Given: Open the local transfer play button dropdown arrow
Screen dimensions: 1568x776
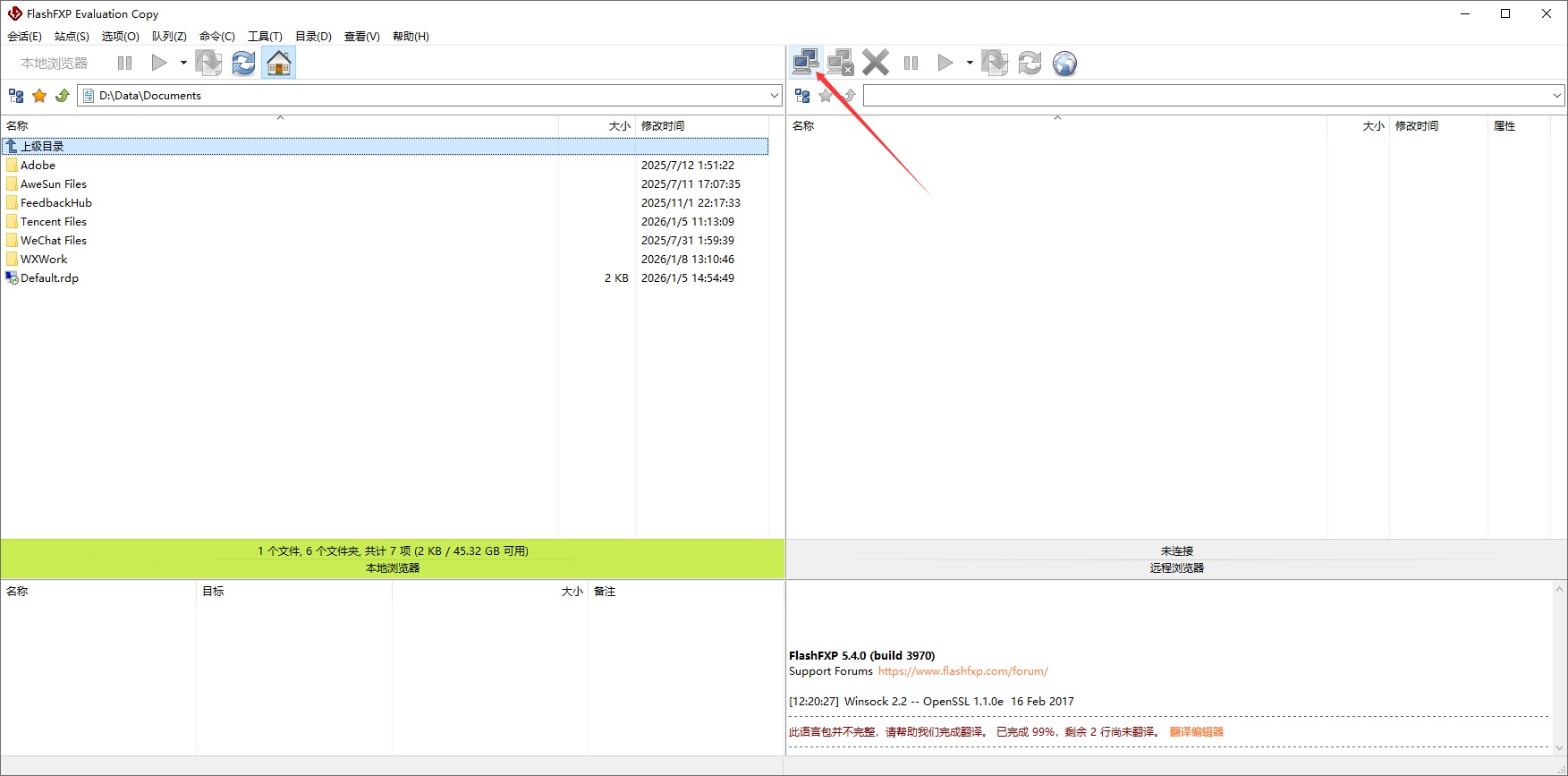Looking at the screenshot, I should [183, 63].
